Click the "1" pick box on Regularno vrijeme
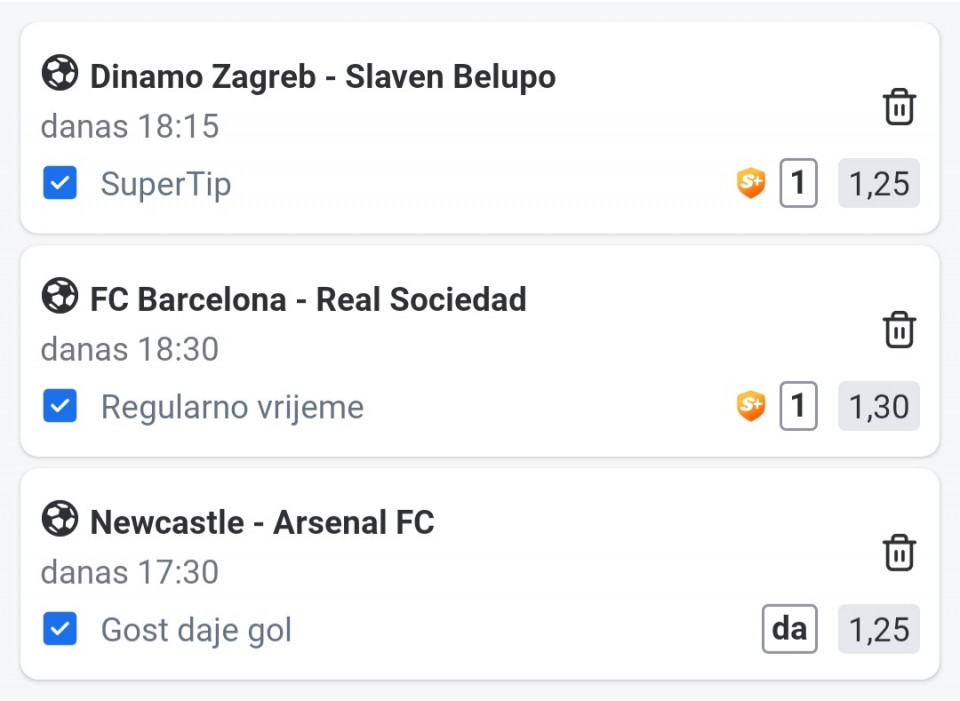The width and height of the screenshot is (960, 701). (798, 407)
